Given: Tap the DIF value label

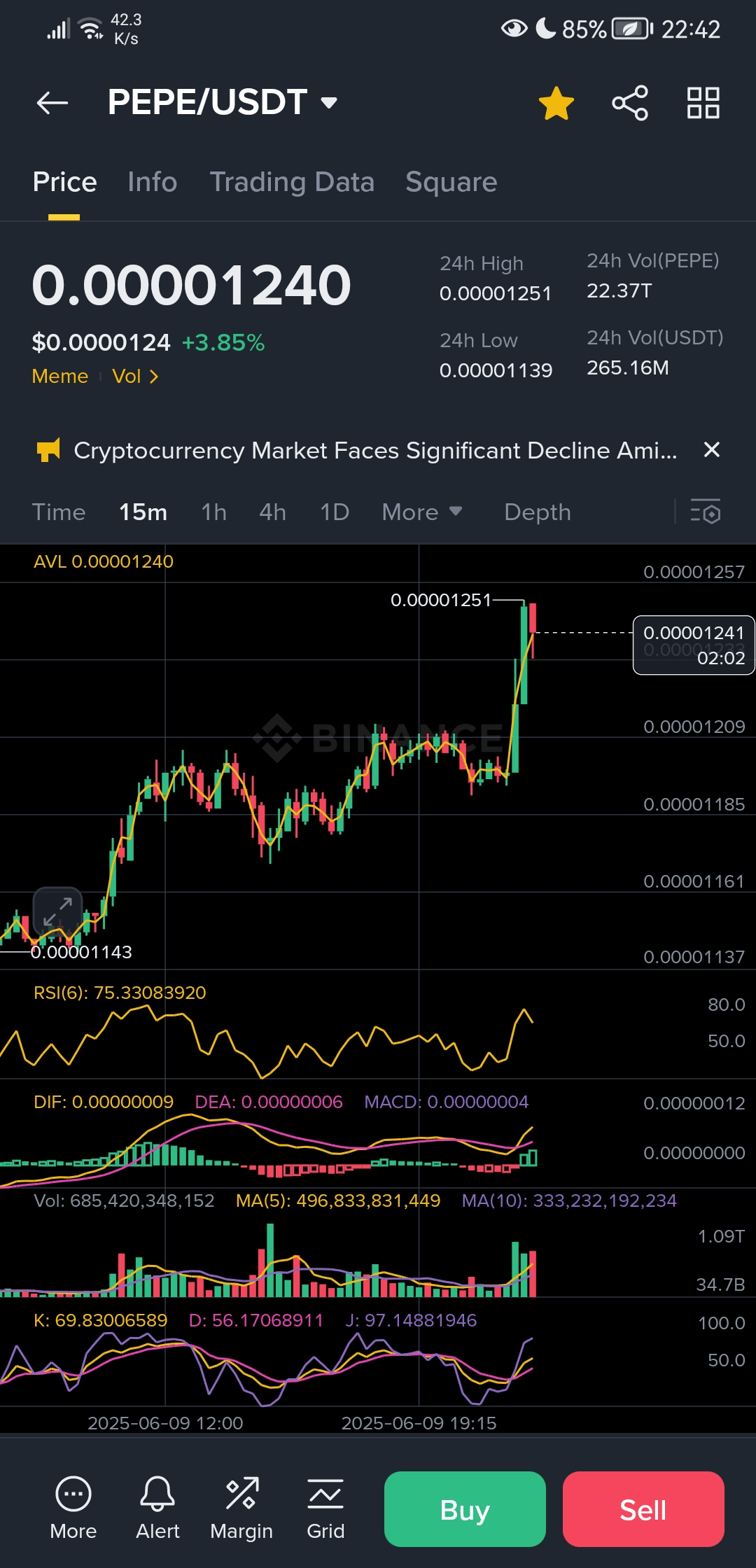Looking at the screenshot, I should pos(104,1102).
